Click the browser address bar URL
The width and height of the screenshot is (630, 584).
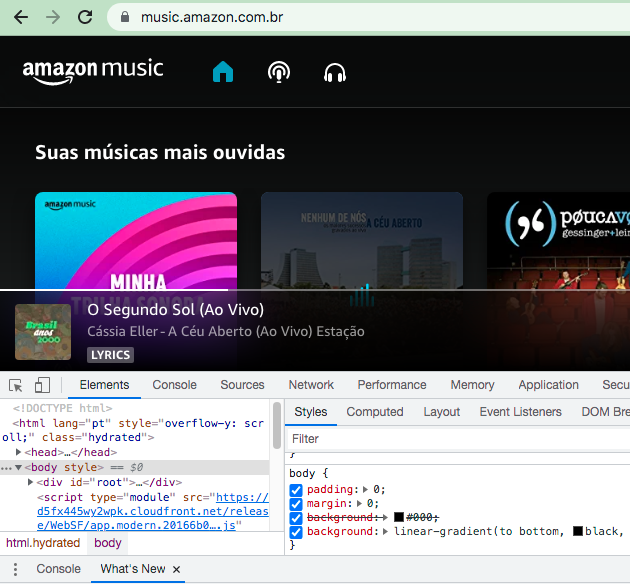(212, 17)
